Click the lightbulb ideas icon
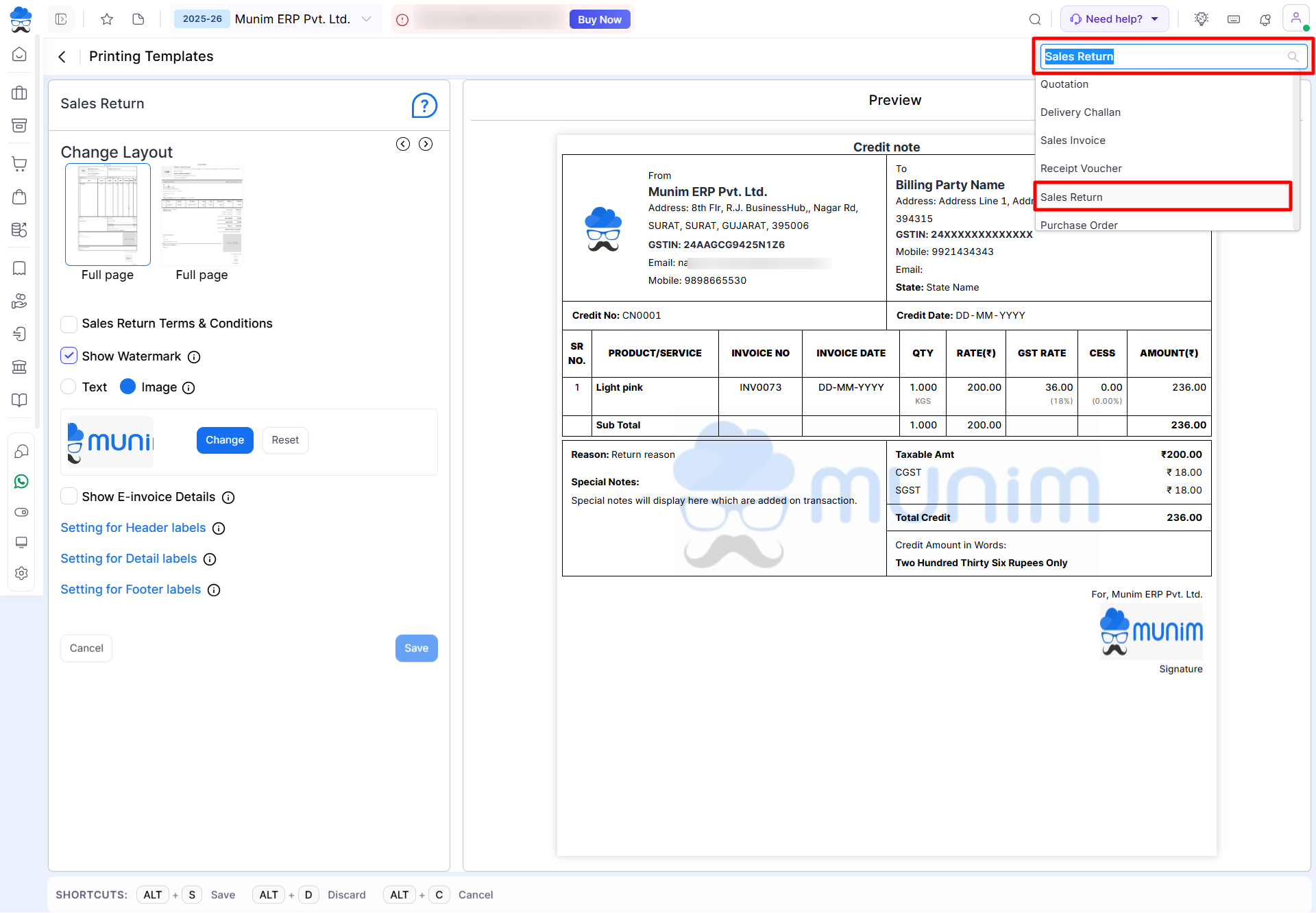 1201,19
